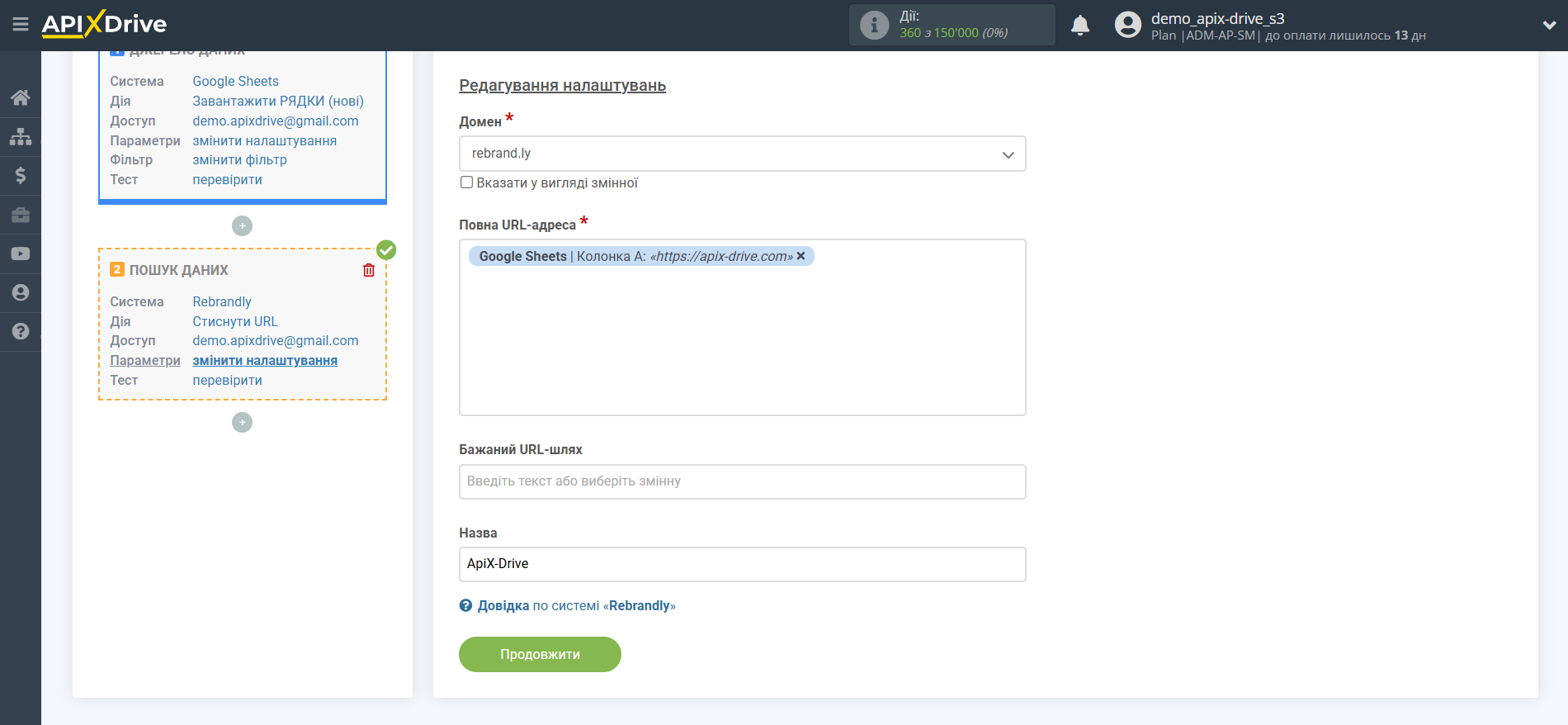The height and width of the screenshot is (725, 1568).
Task: Open the connections sitemap sidebar icon
Action: (21, 136)
